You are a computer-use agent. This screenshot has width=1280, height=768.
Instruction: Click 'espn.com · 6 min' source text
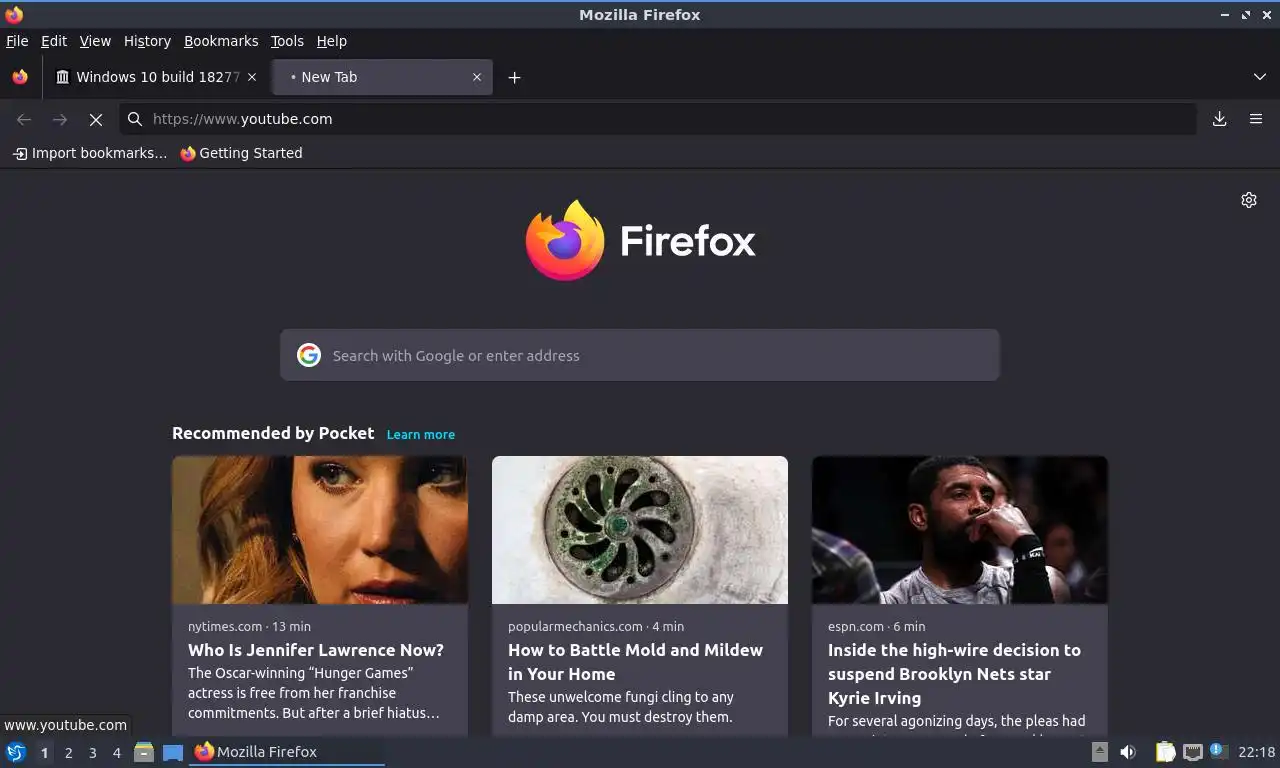(x=877, y=626)
